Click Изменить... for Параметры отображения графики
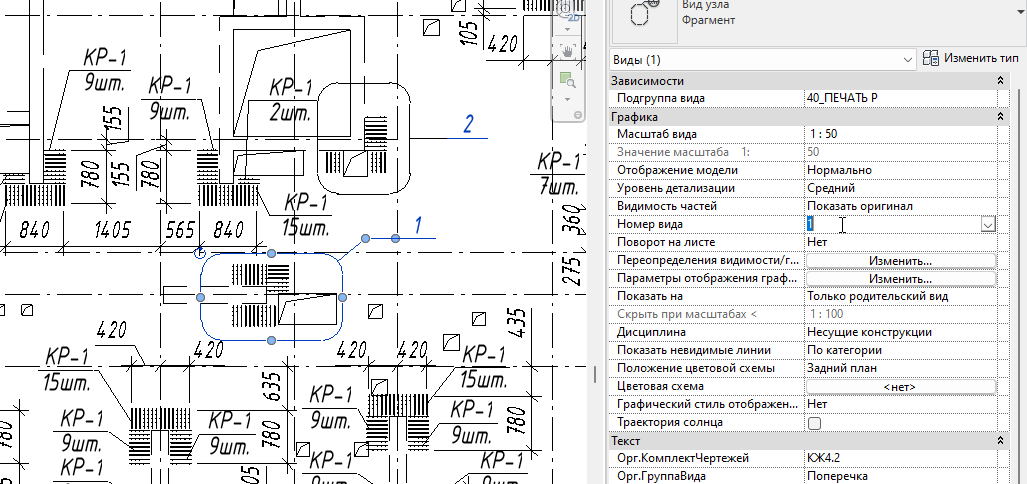The width and height of the screenshot is (1027, 484). tap(901, 279)
